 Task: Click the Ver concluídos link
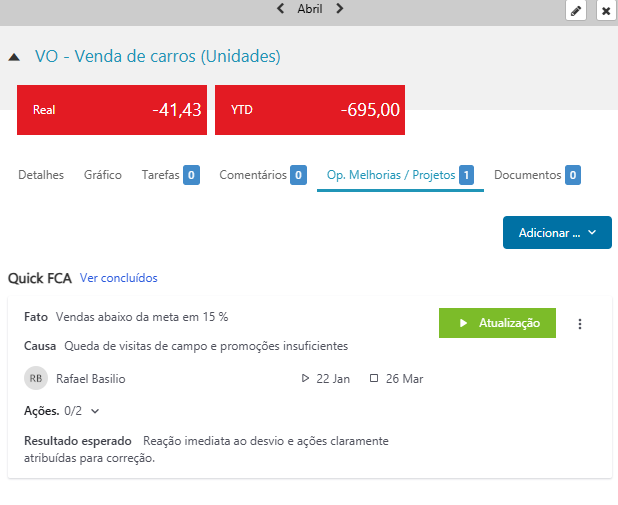(119, 278)
